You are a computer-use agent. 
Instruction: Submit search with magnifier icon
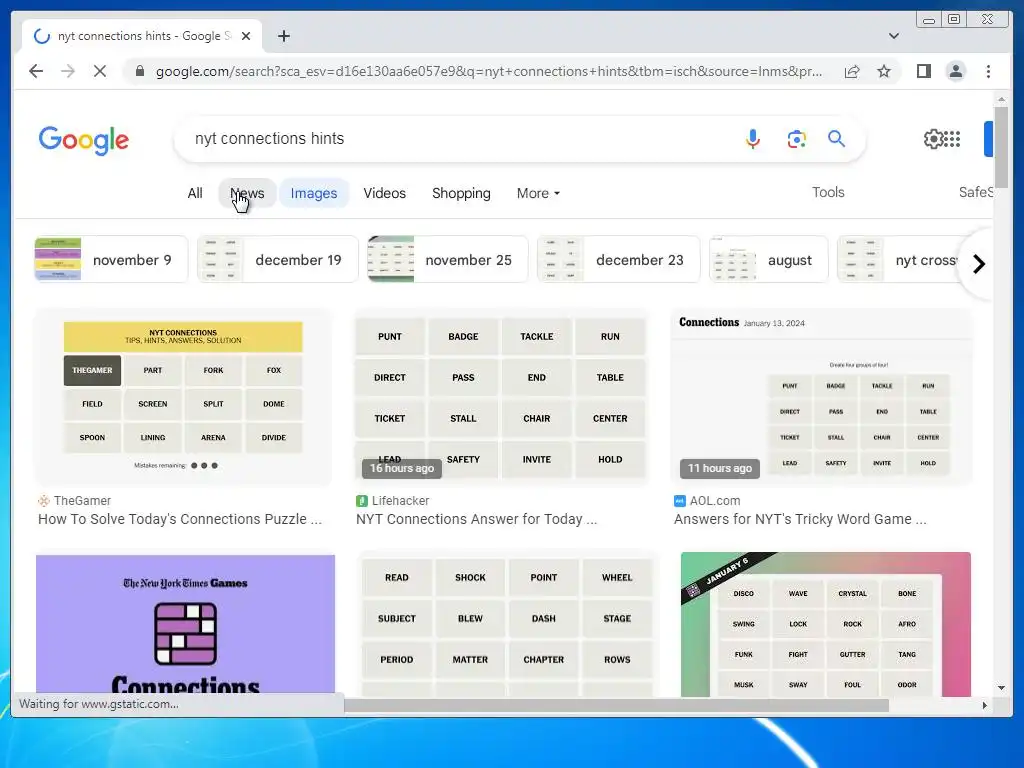(836, 138)
